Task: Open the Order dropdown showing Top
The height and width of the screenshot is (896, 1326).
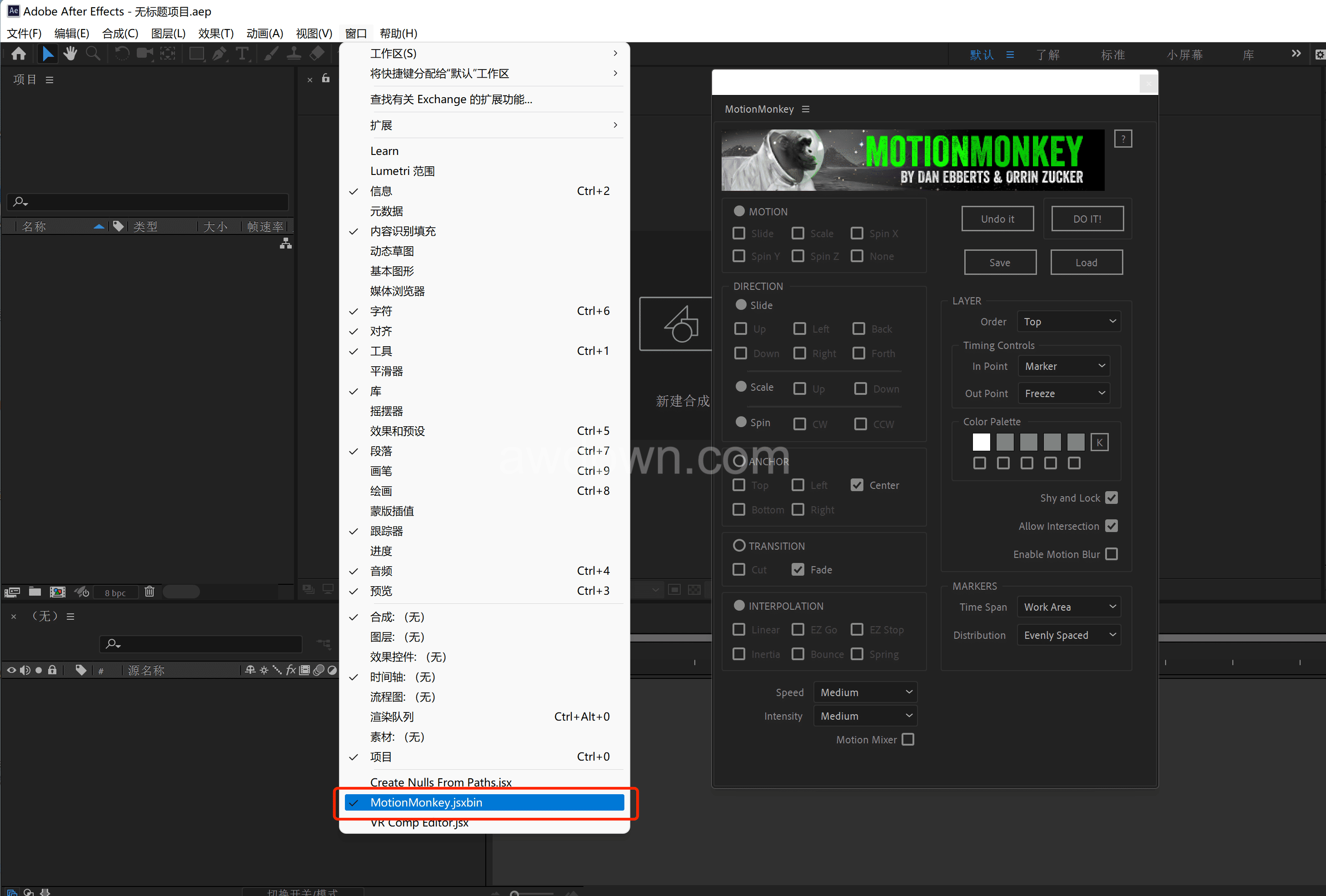Action: click(x=1068, y=322)
